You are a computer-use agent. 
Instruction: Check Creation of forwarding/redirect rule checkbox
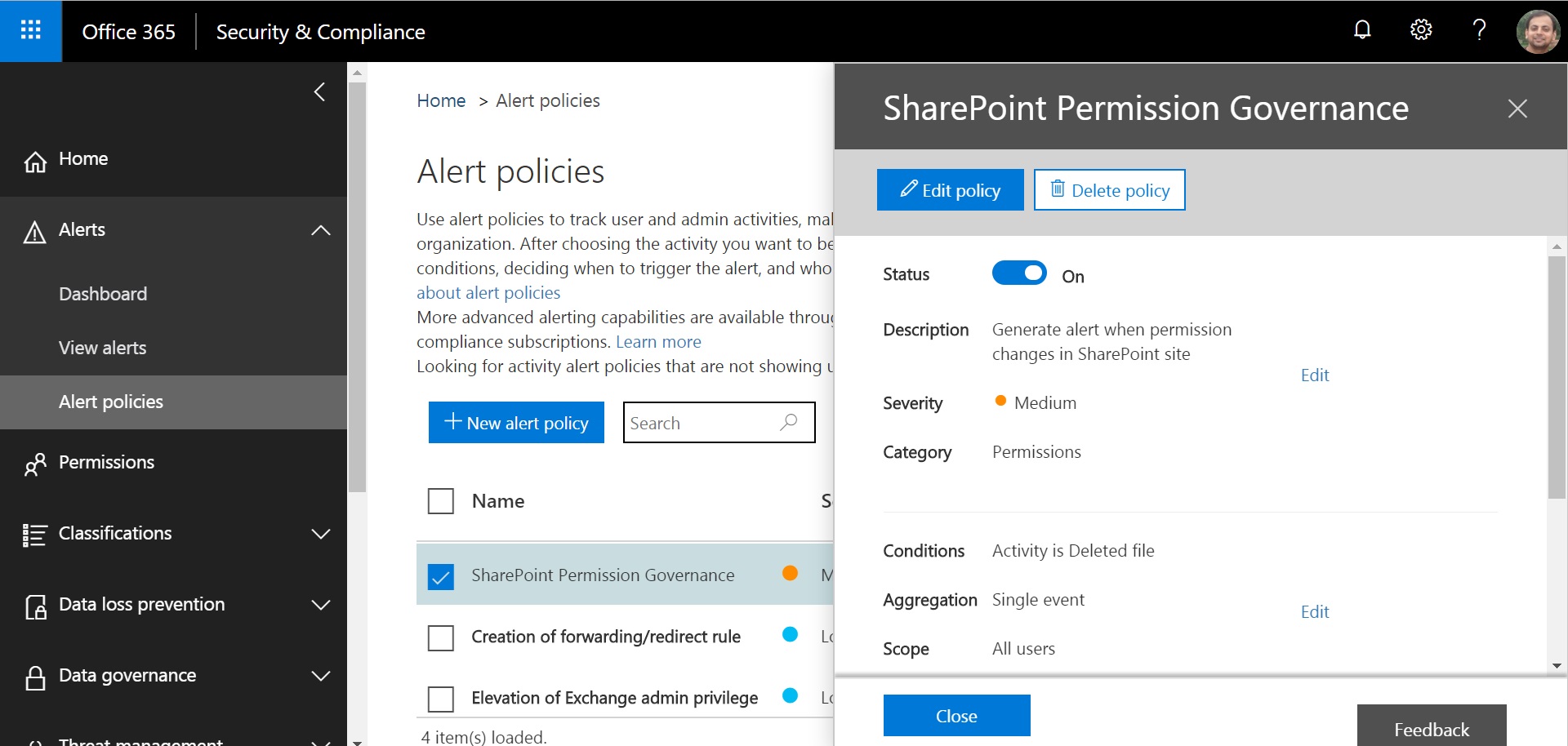tap(441, 637)
